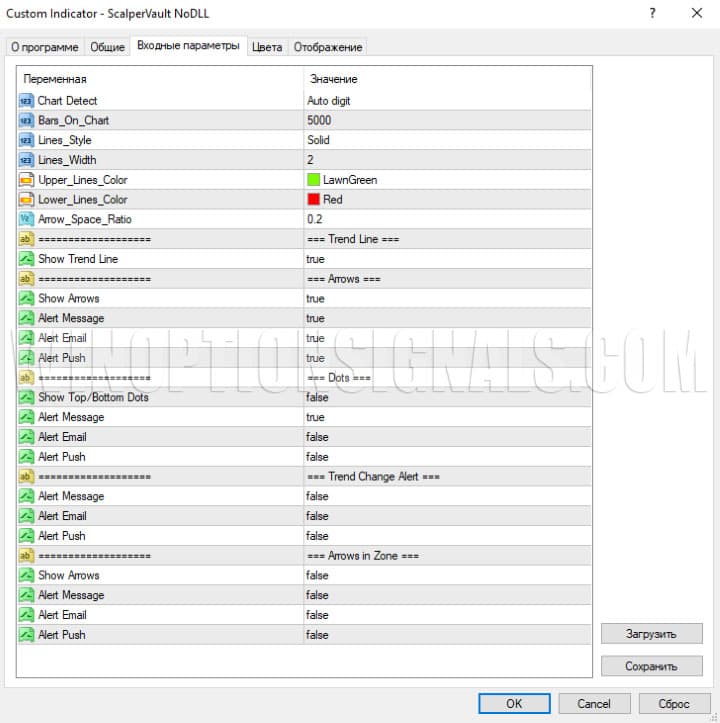Screen dimensions: 720x723
Task: Click the Arrow_Space_Ratio fraction icon
Action: pos(26,219)
